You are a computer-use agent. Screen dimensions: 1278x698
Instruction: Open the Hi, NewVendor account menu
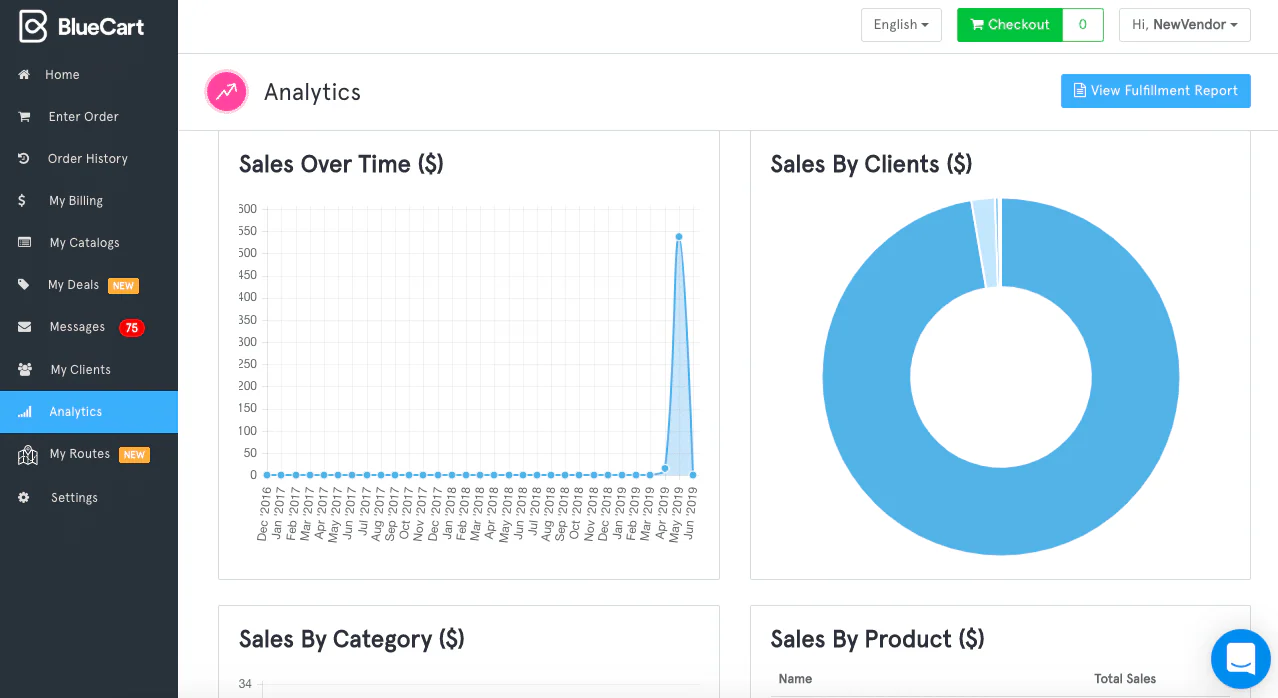tap(1185, 25)
